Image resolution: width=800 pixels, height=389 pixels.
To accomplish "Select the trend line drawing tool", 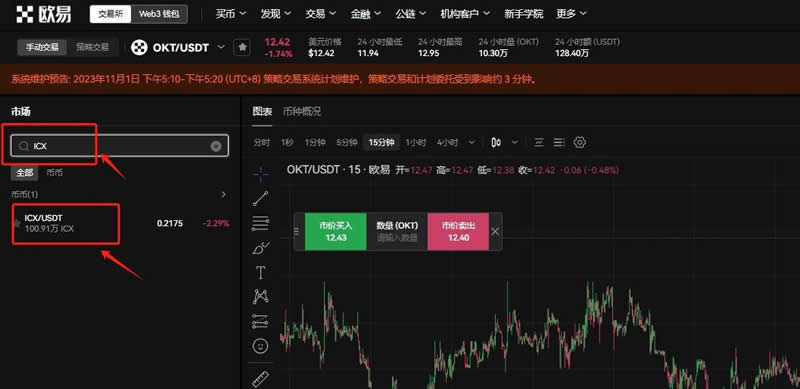I will [x=261, y=199].
